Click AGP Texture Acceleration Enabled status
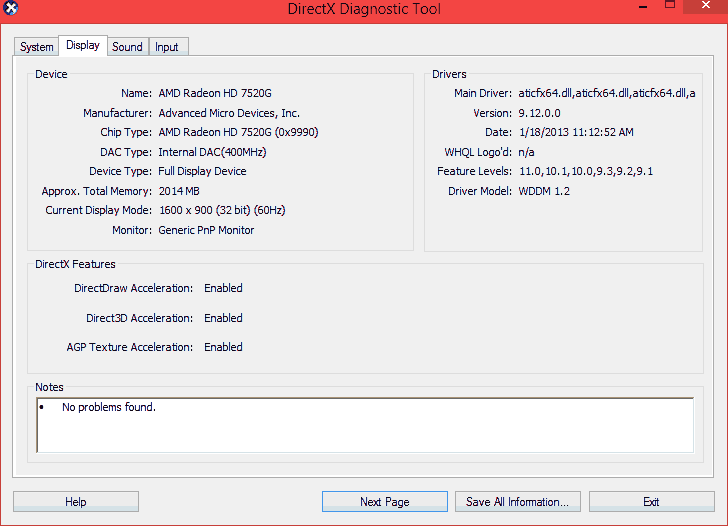Viewport: 728px width, 526px height. (x=223, y=347)
